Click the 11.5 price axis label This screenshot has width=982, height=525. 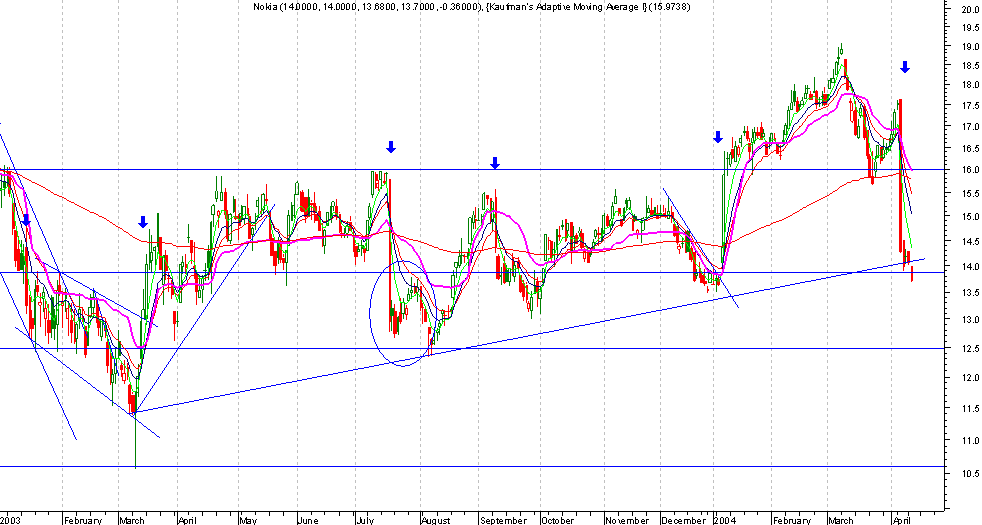point(969,409)
